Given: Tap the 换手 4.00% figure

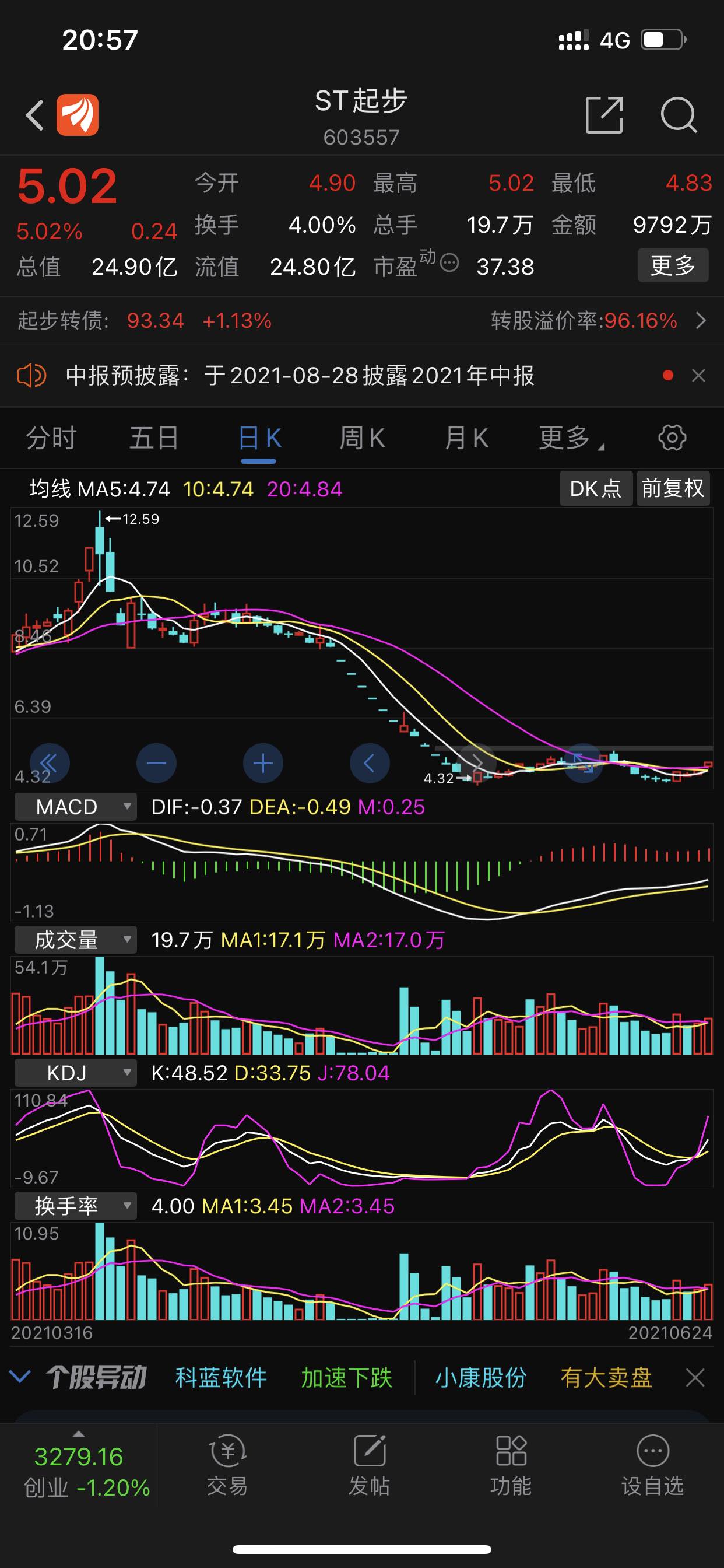Looking at the screenshot, I should tap(275, 225).
